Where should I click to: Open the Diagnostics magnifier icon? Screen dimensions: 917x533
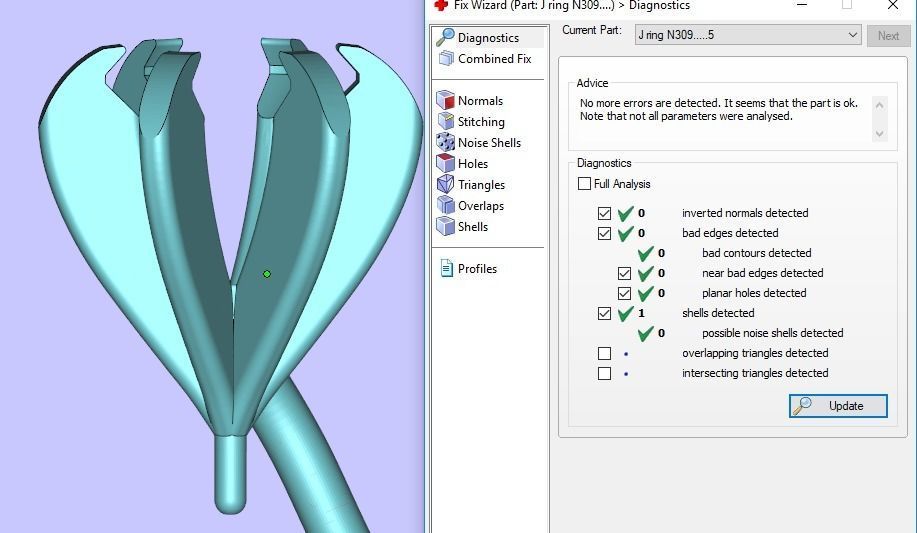pos(445,37)
